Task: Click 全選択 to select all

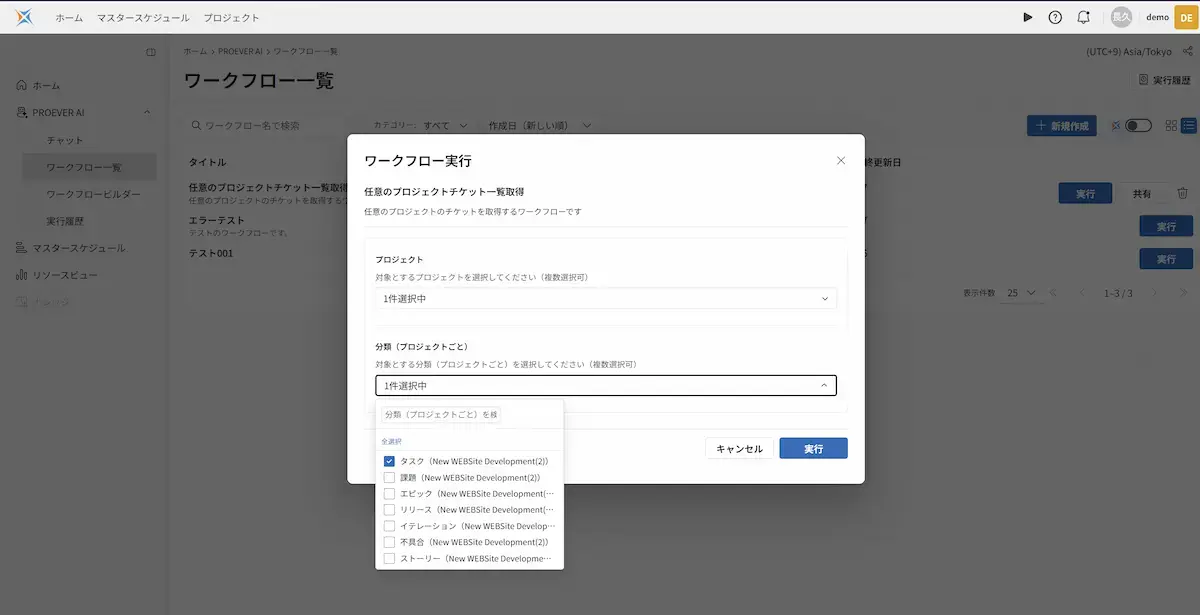Action: coord(391,441)
